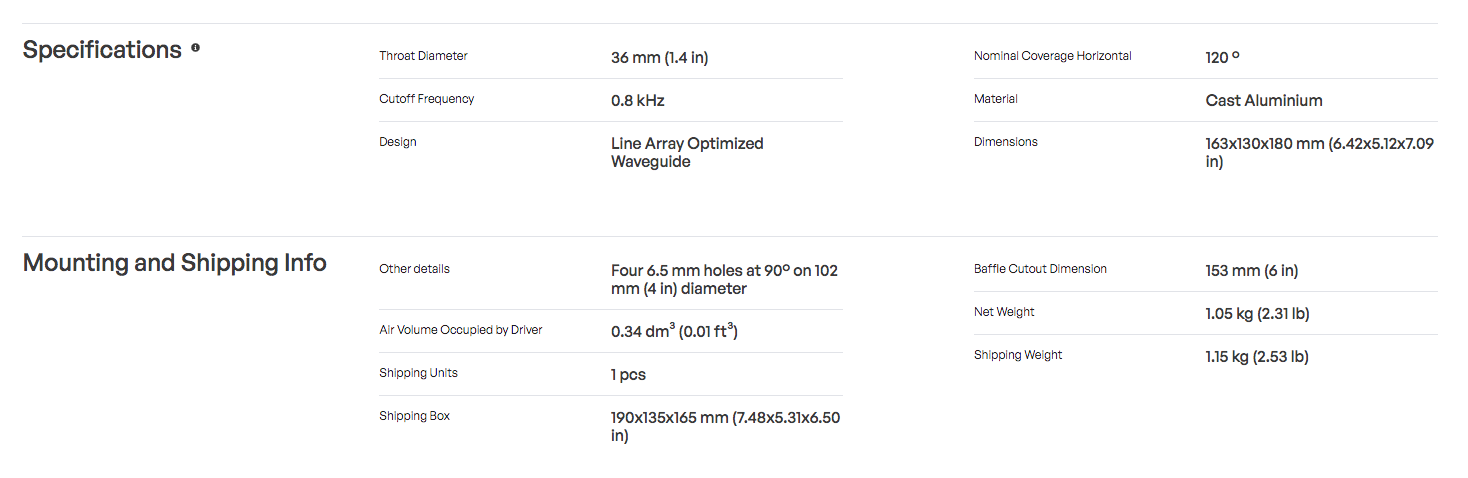The image size is (1468, 478).
Task: Click the Shipping Weight 1.15 kg value
Action: click(x=1257, y=357)
